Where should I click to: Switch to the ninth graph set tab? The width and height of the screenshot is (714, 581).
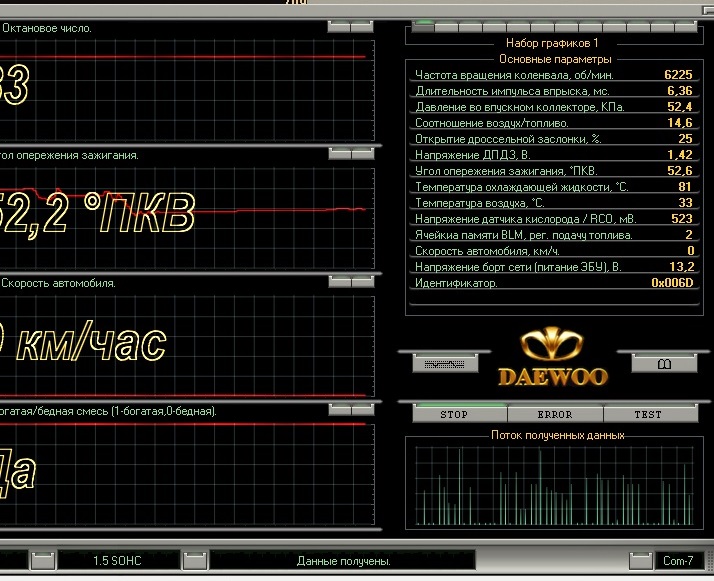[613, 27]
